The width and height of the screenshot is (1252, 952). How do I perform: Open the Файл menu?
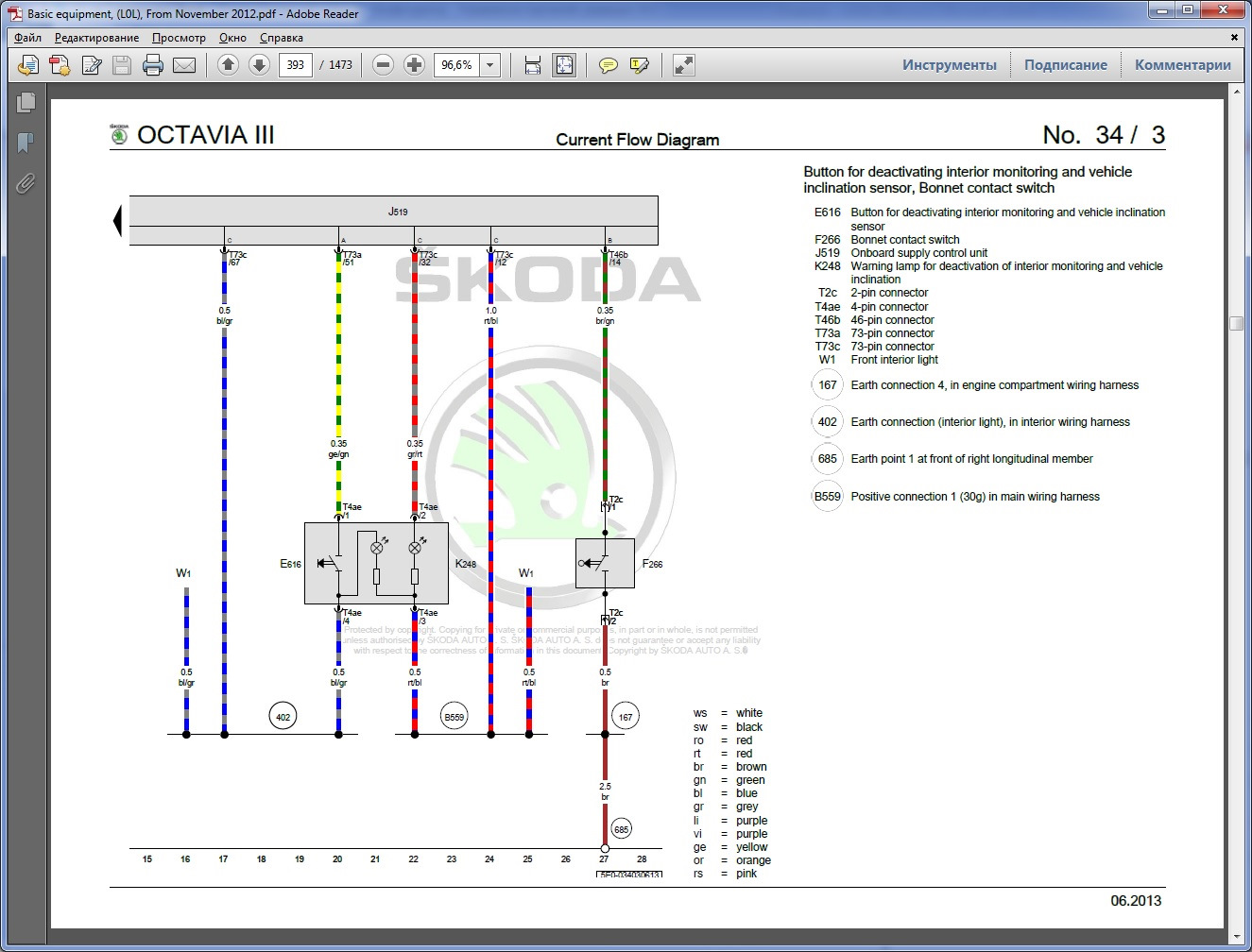(x=28, y=38)
